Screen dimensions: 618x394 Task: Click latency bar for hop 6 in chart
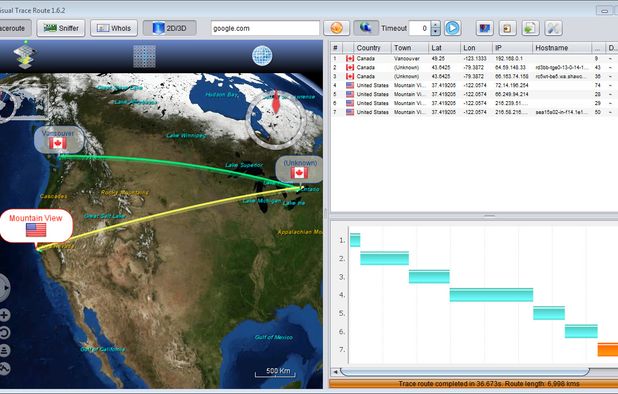click(581, 331)
